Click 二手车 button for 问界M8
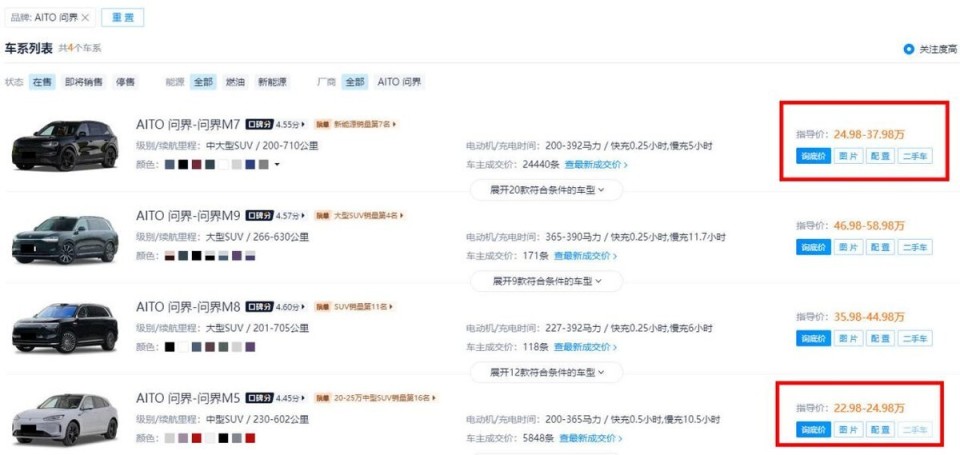960x455 pixels. (x=915, y=338)
